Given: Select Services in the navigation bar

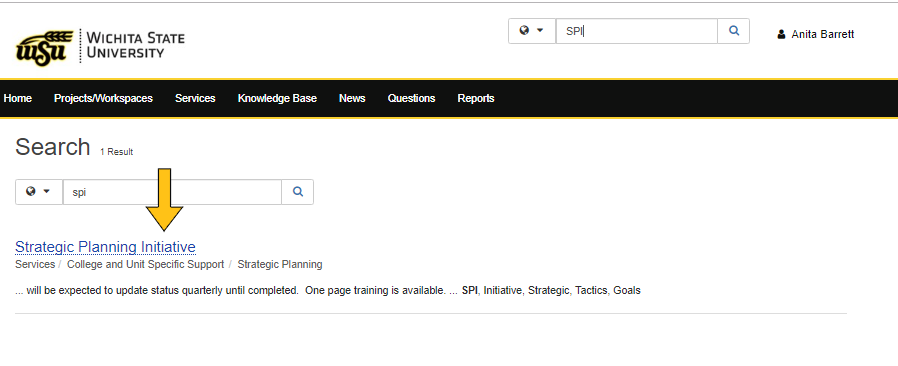Looking at the screenshot, I should click(x=195, y=99).
